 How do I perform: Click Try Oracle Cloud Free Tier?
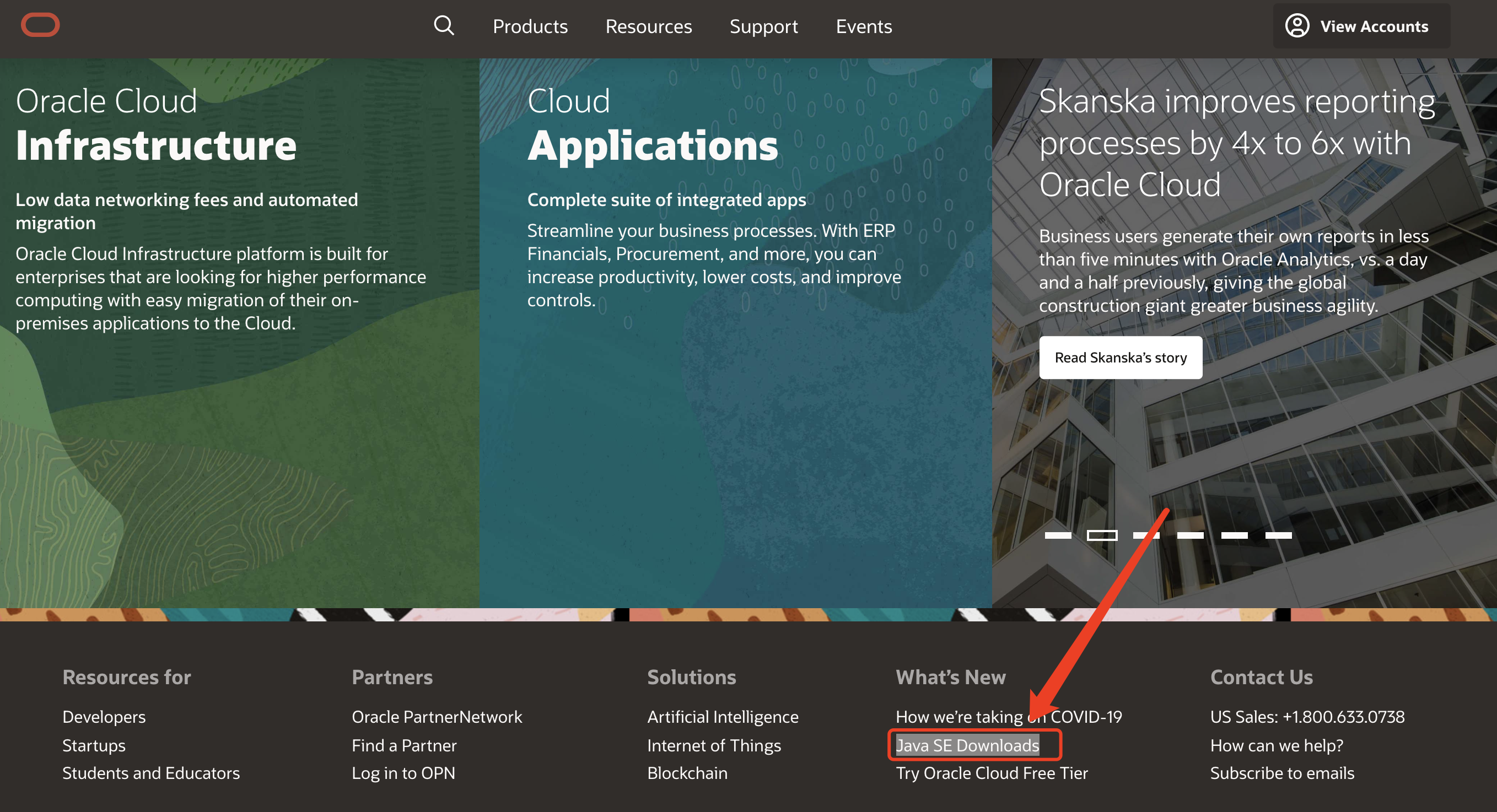click(x=992, y=773)
